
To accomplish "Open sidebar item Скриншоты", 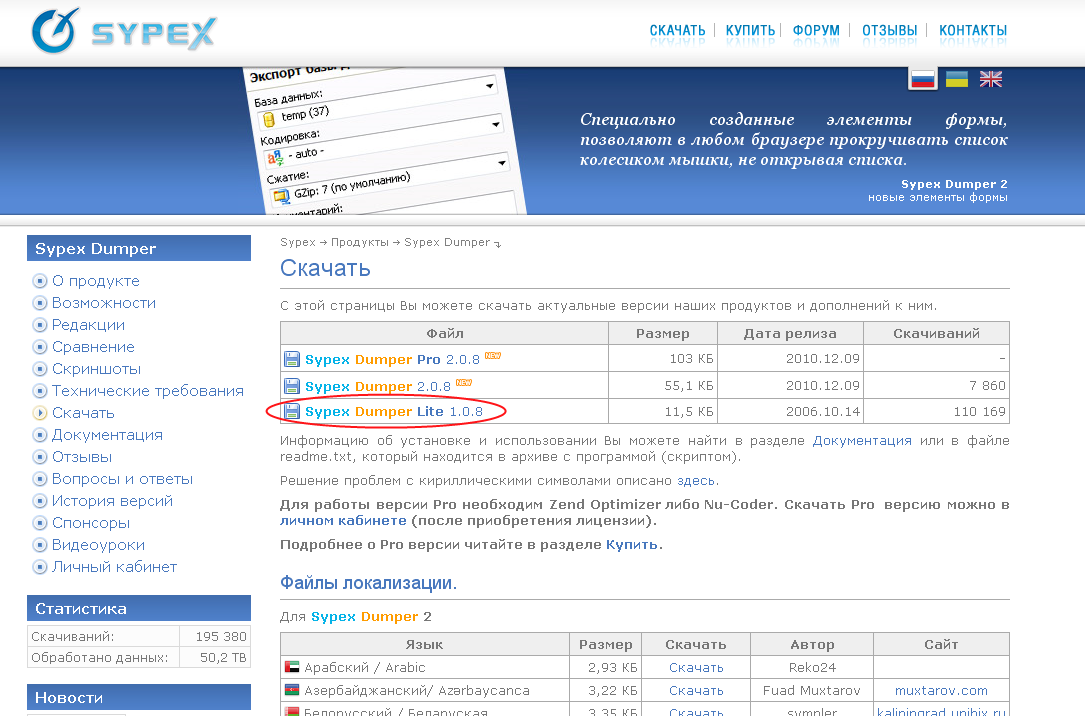I will [x=96, y=369].
